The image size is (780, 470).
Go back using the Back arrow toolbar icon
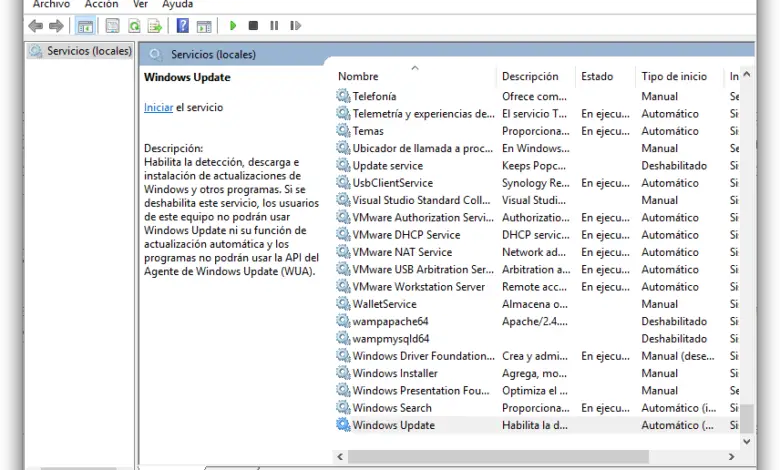pos(36,25)
